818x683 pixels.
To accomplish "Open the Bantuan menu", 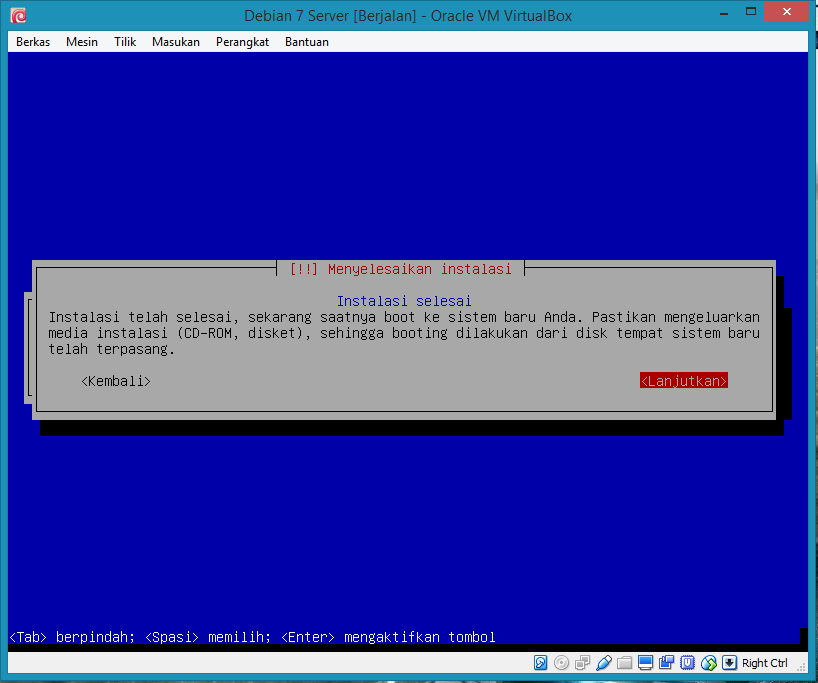I will (307, 42).
